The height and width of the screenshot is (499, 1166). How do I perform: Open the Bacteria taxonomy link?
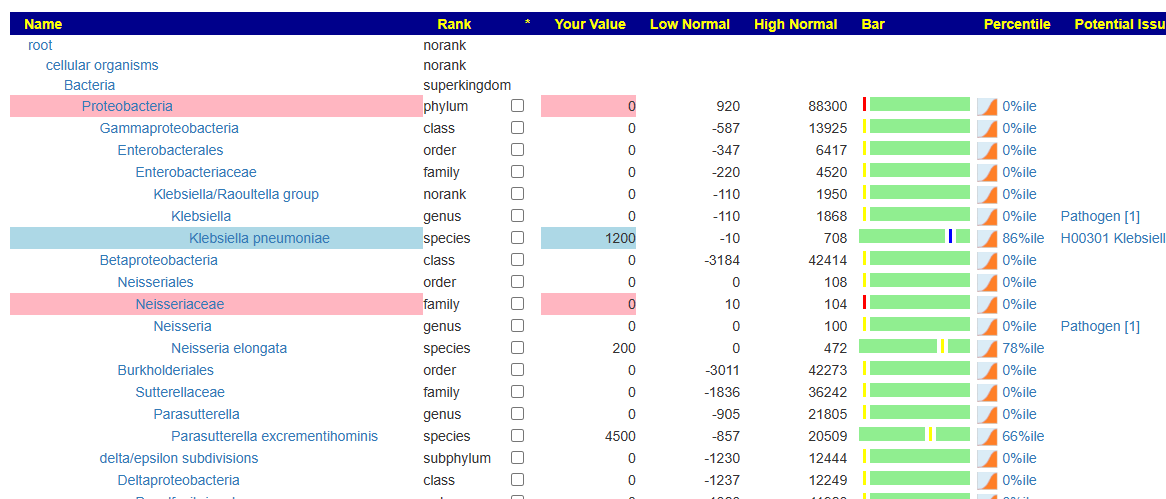pos(89,86)
